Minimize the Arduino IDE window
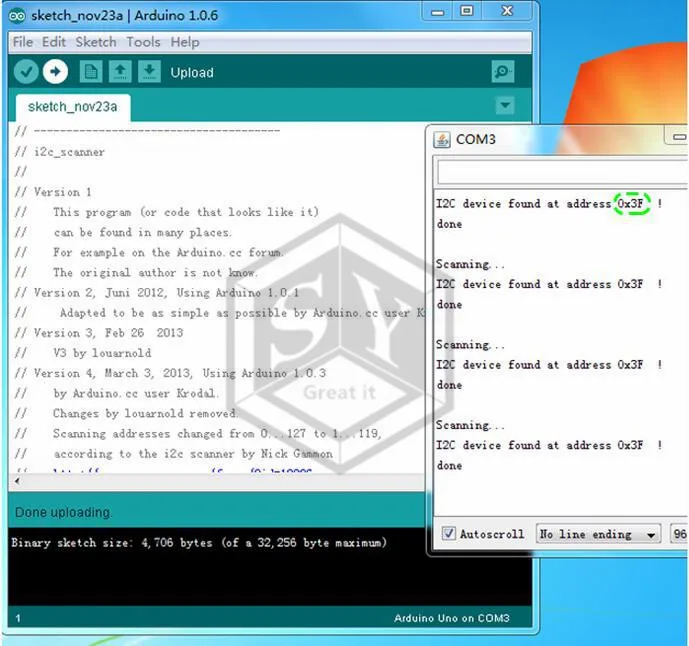Viewport: 689px width, 646px height. tap(437, 11)
